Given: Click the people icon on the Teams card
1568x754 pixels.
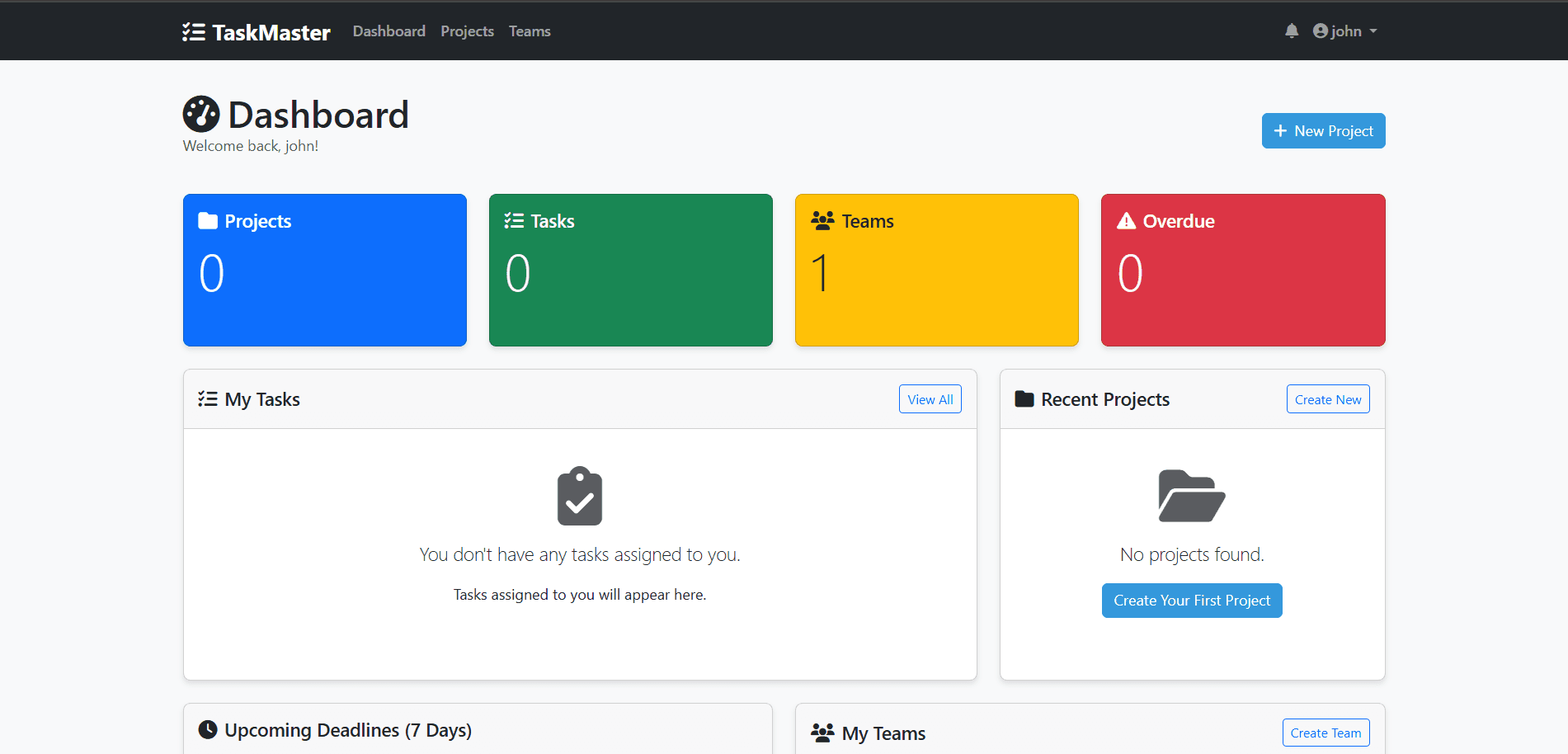Looking at the screenshot, I should 822,220.
